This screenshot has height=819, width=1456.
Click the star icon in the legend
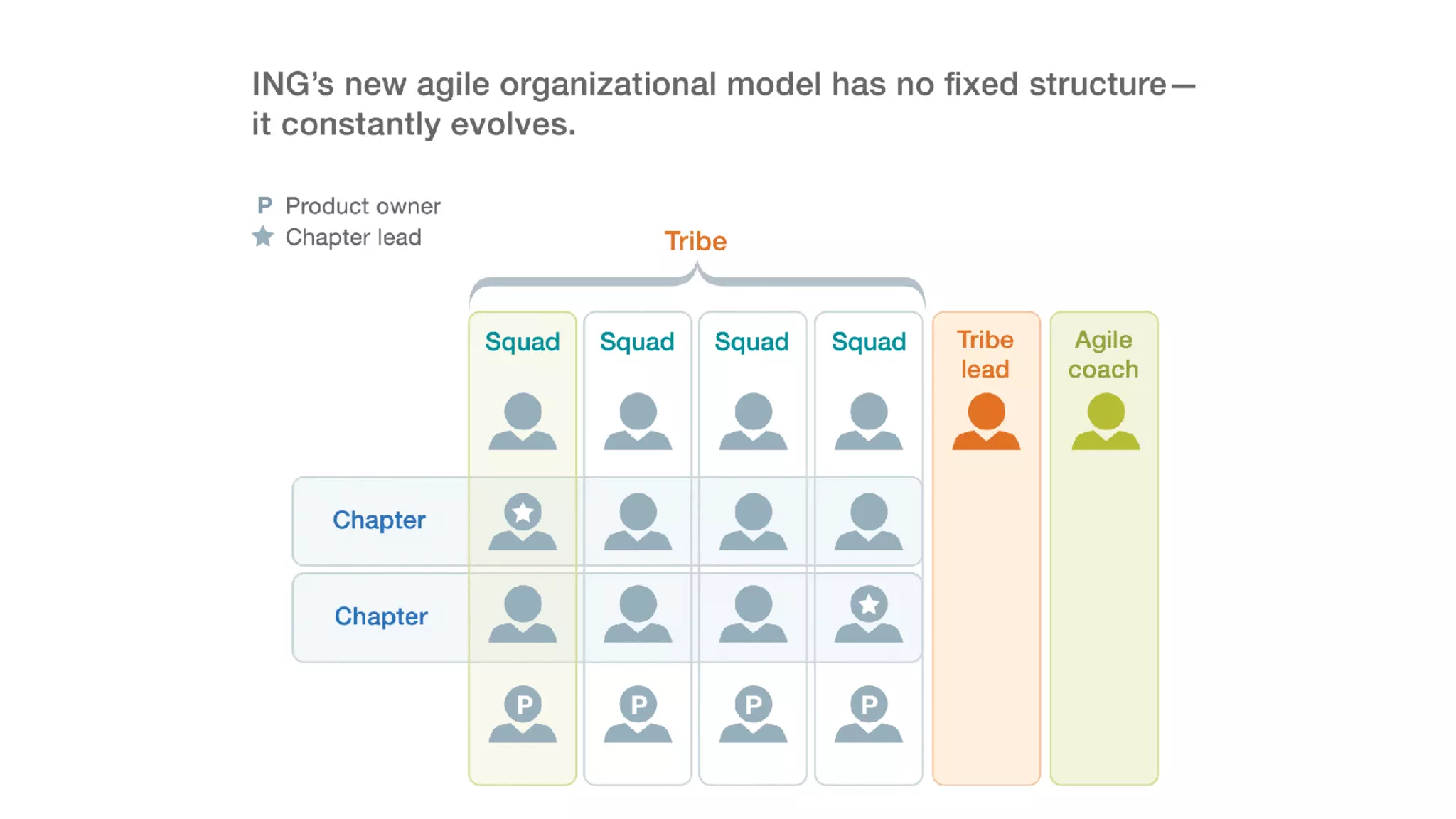263,236
